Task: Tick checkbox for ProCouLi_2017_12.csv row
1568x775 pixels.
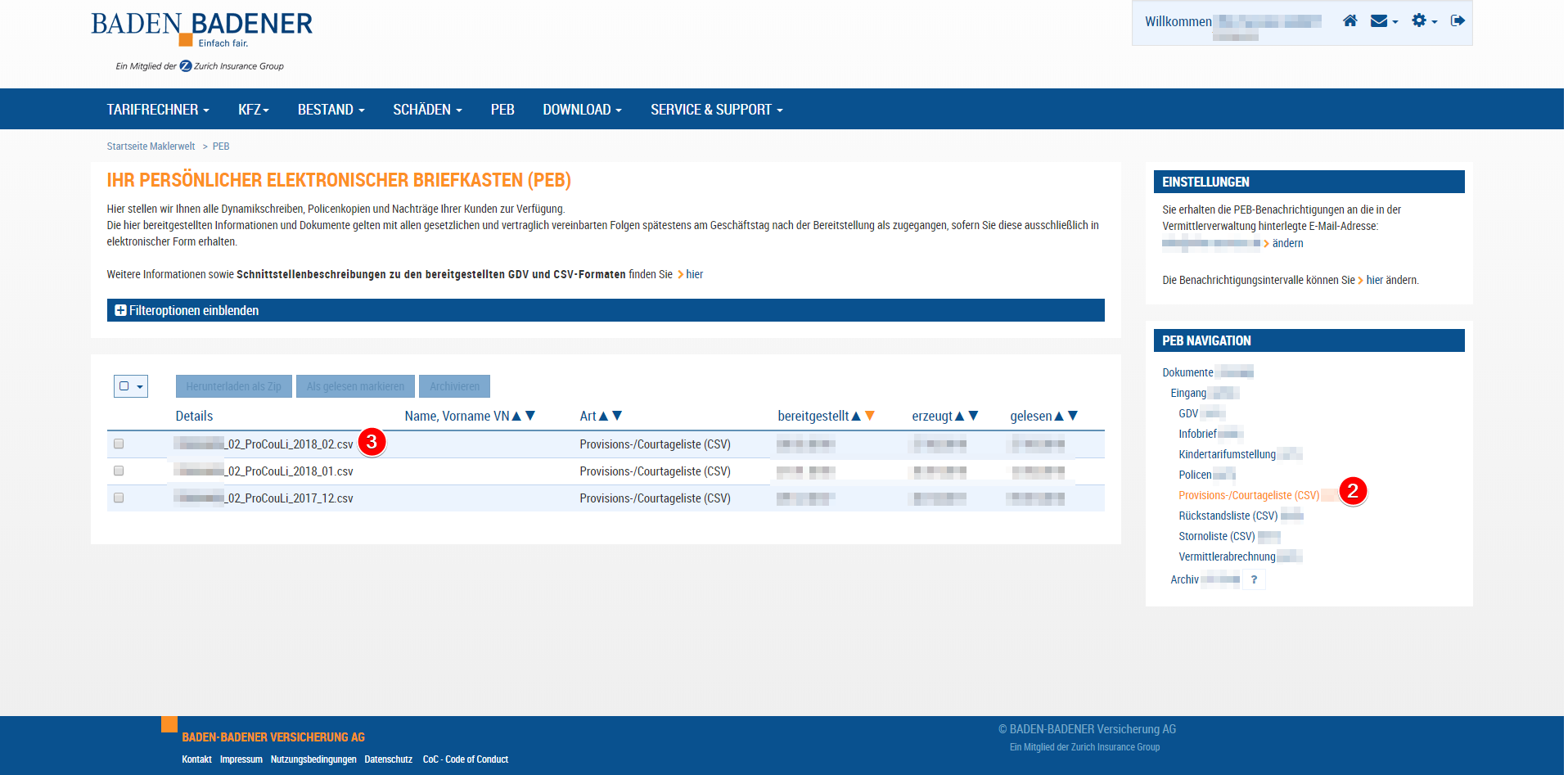Action: pyautogui.click(x=119, y=498)
